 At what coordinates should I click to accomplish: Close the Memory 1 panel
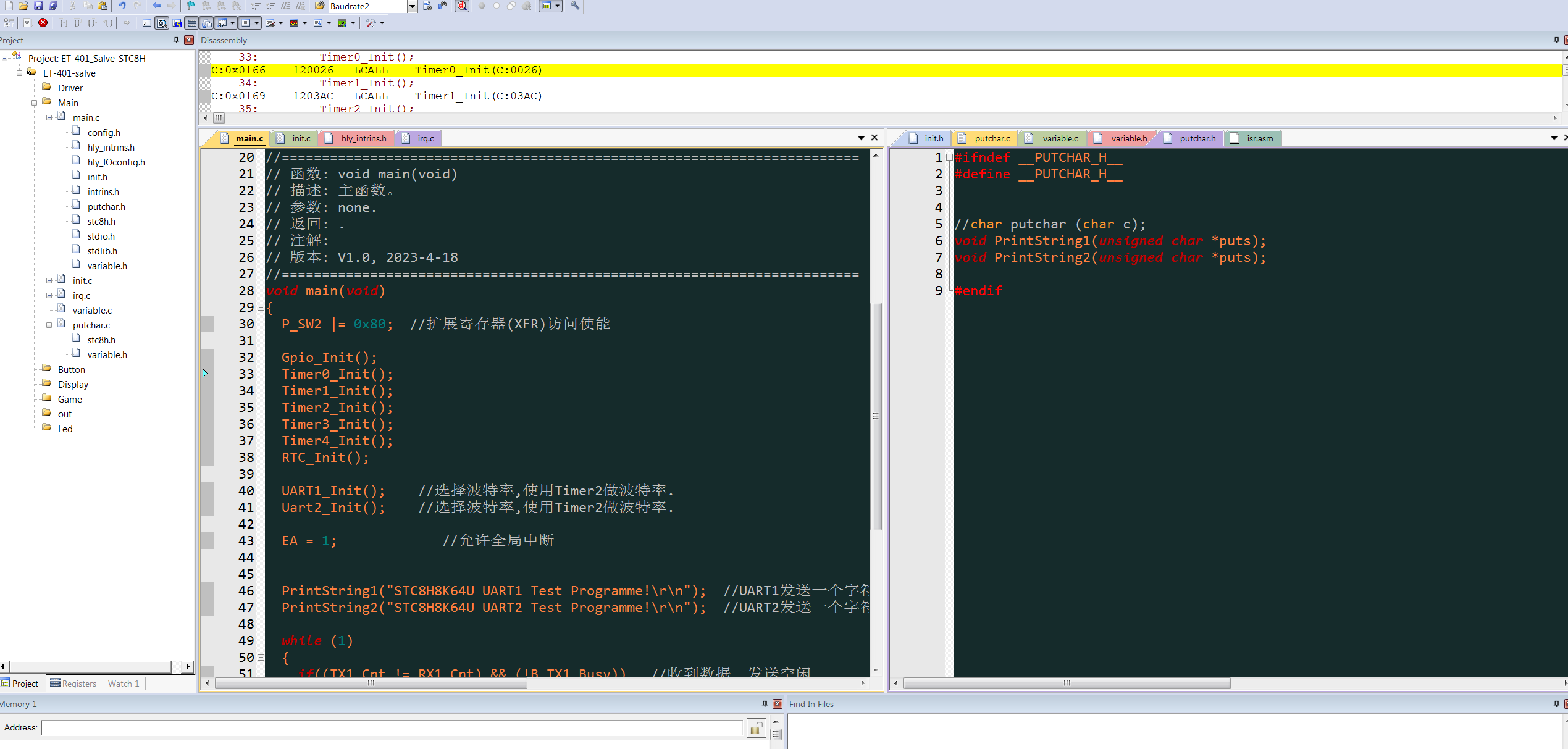point(778,704)
